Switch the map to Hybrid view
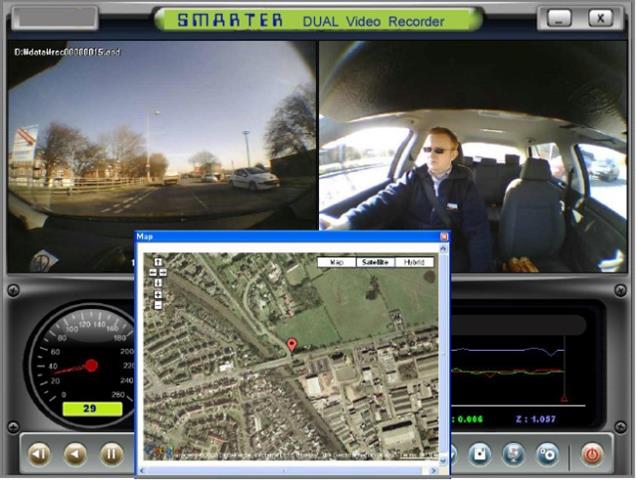 pyautogui.click(x=414, y=262)
